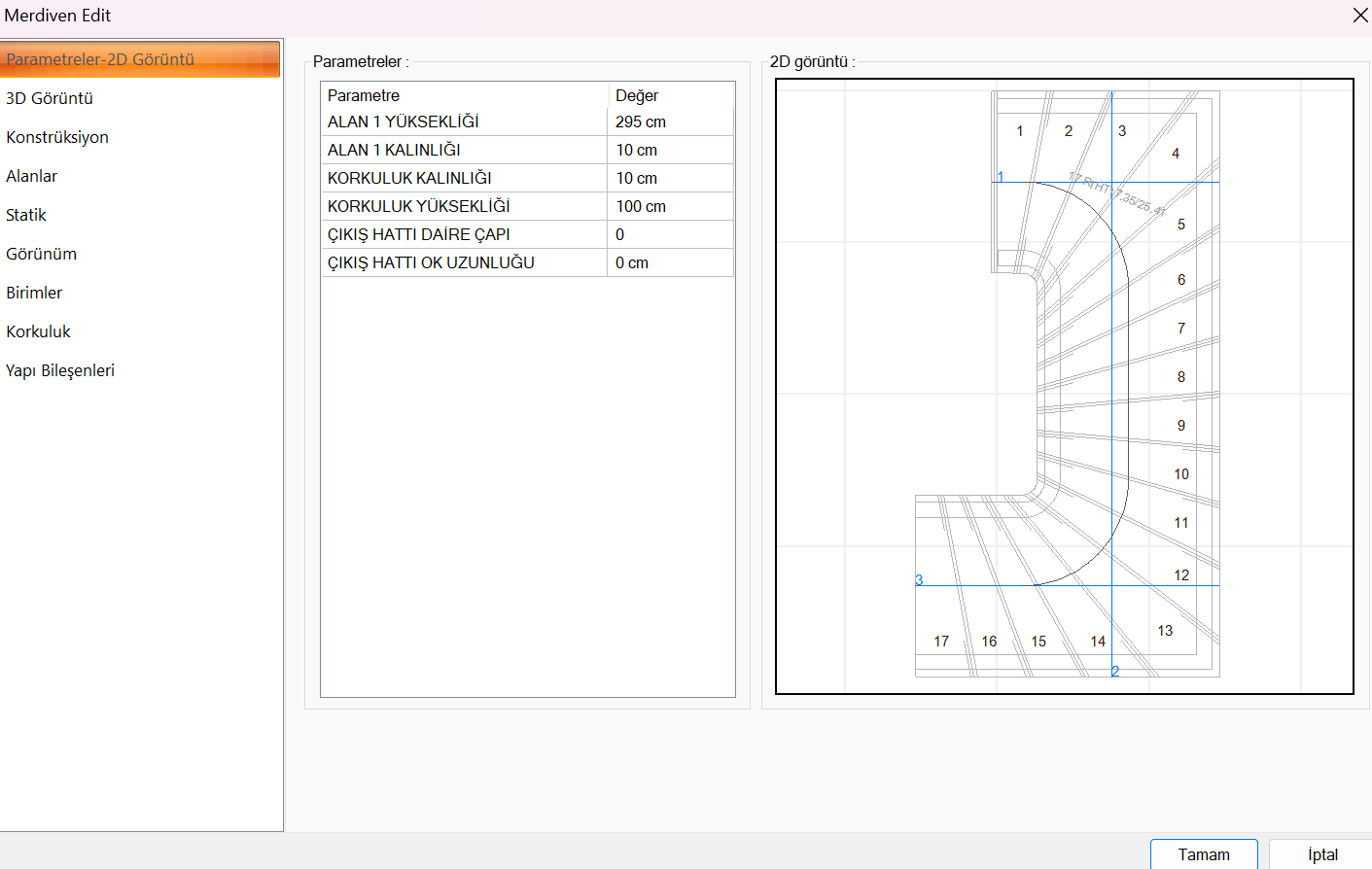Select stair step 8 in 2D view
Viewport: 1372px width, 869px height.
(x=1181, y=377)
